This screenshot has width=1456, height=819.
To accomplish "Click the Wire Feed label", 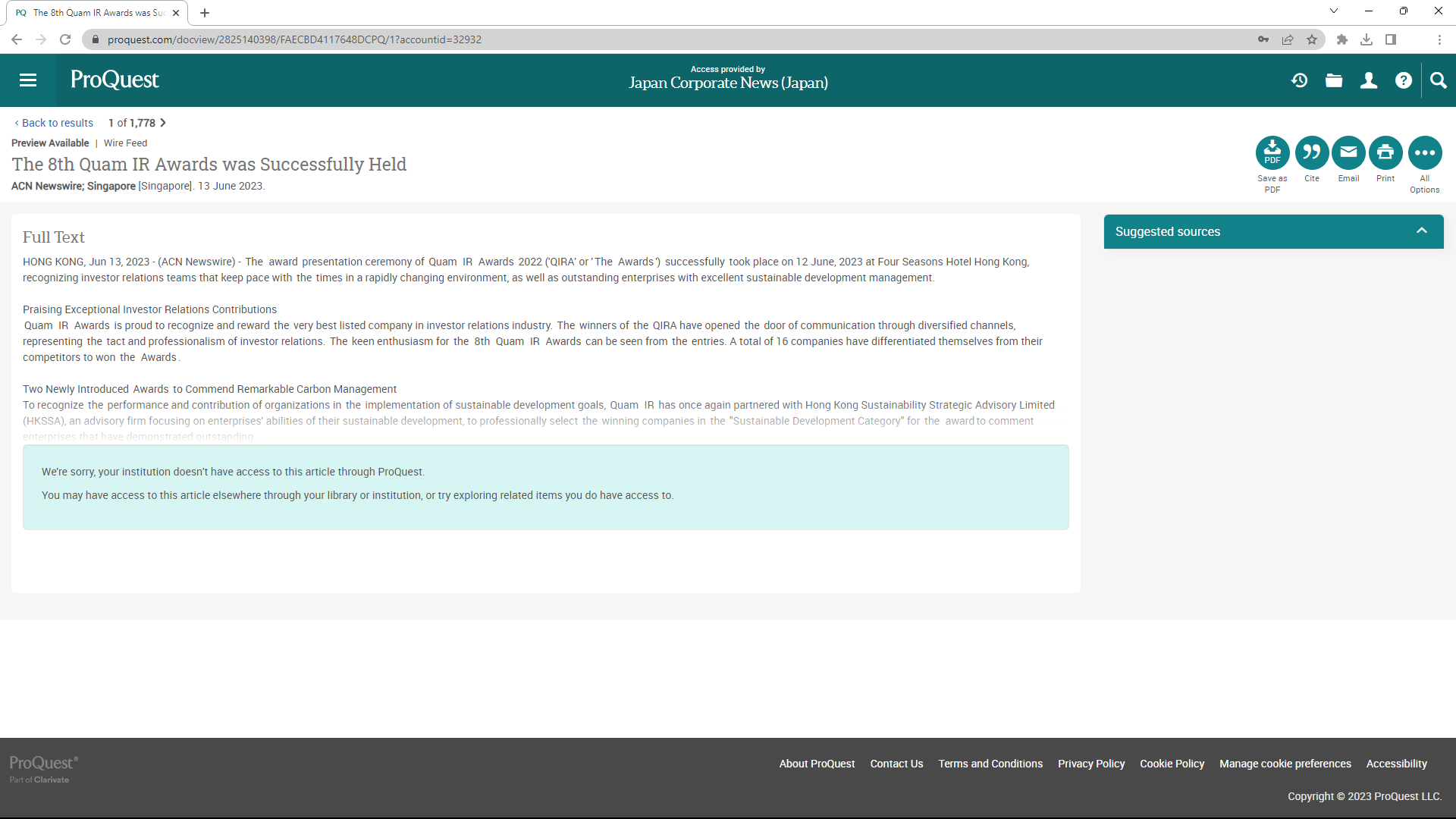I will (125, 143).
